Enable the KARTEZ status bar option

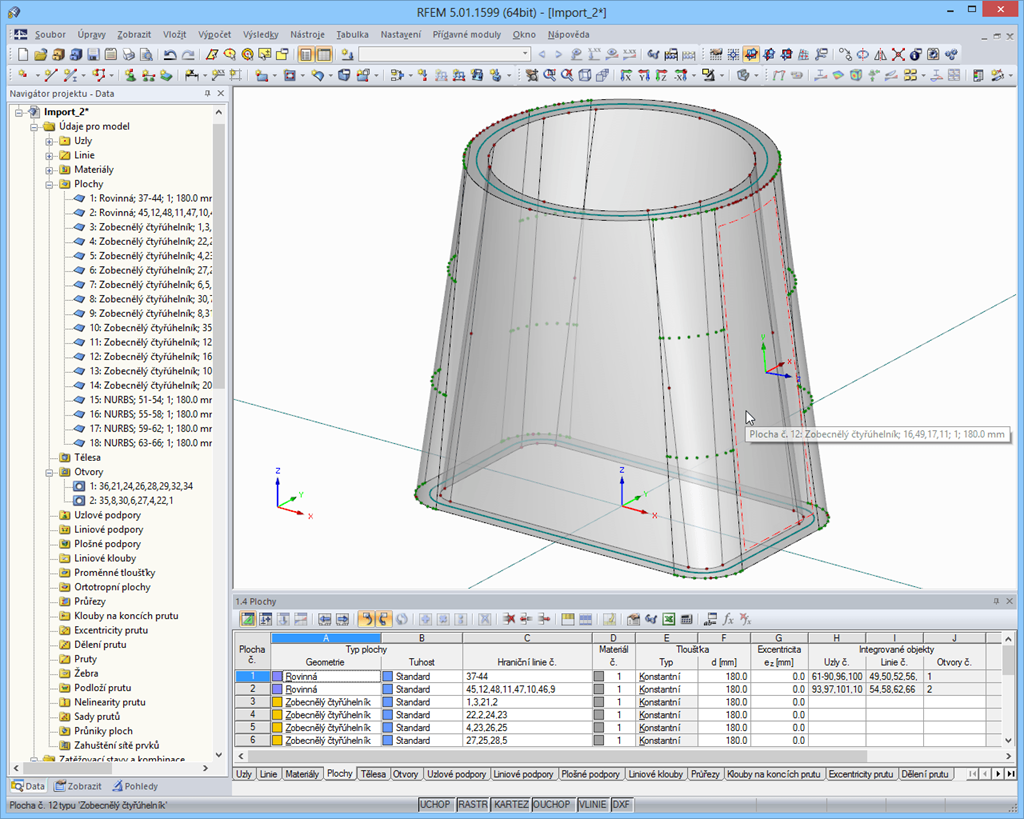(x=511, y=805)
